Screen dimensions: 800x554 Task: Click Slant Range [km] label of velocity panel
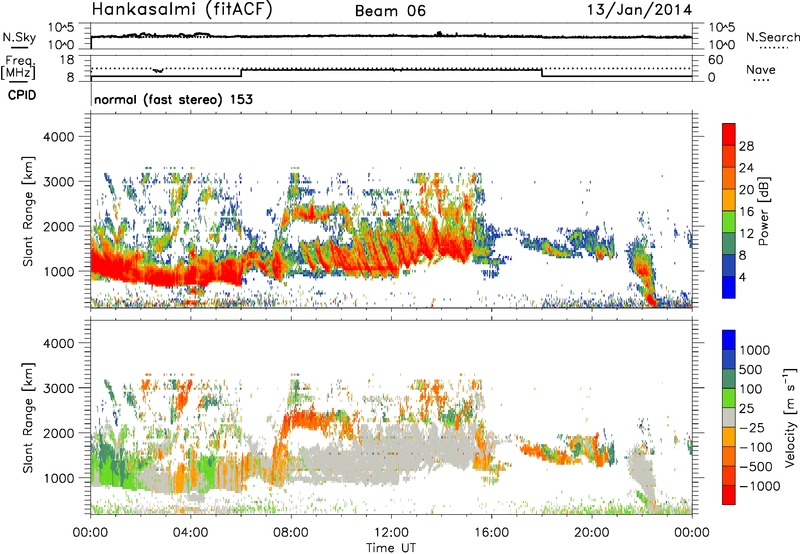[28, 417]
